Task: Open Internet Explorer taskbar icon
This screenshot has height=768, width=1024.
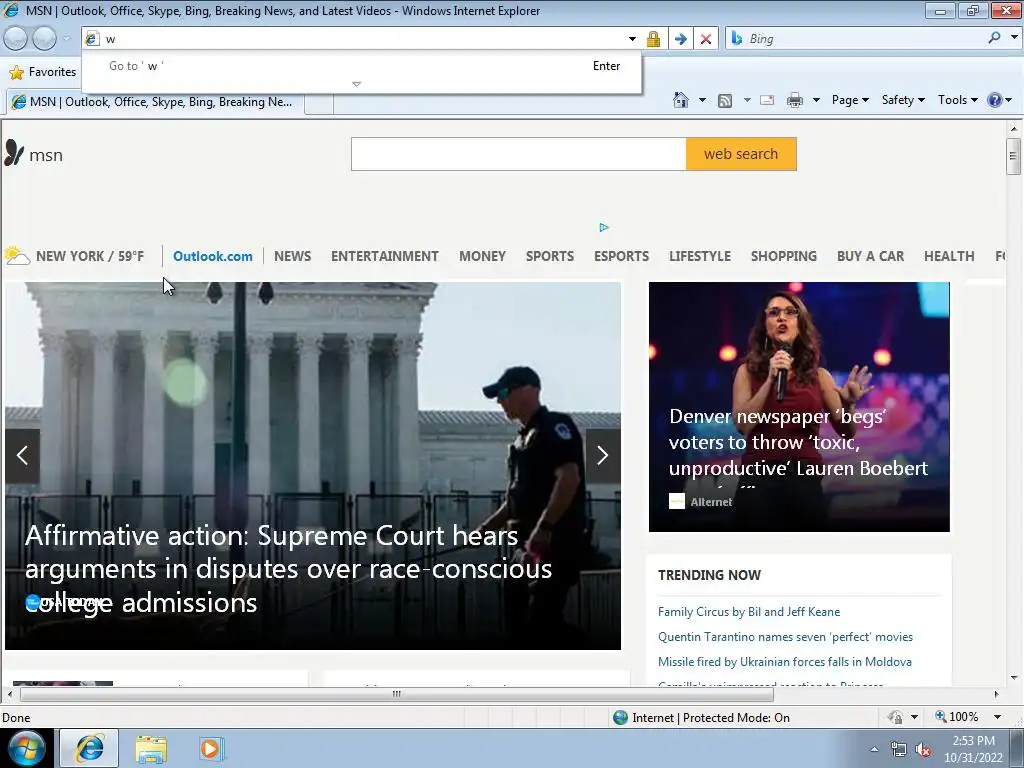Action: 89,748
